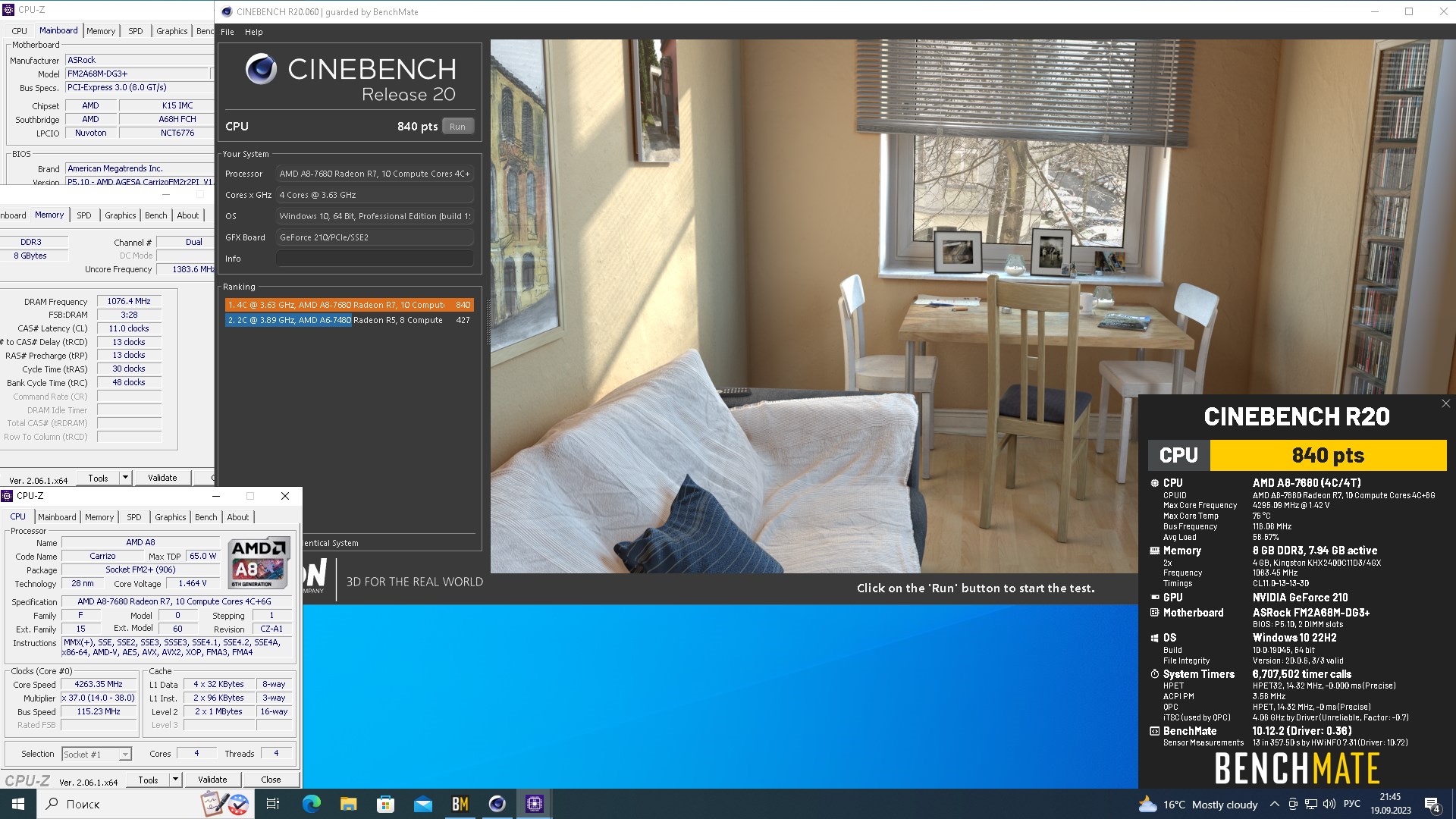Open the volume control in system tray

[x=1329, y=804]
